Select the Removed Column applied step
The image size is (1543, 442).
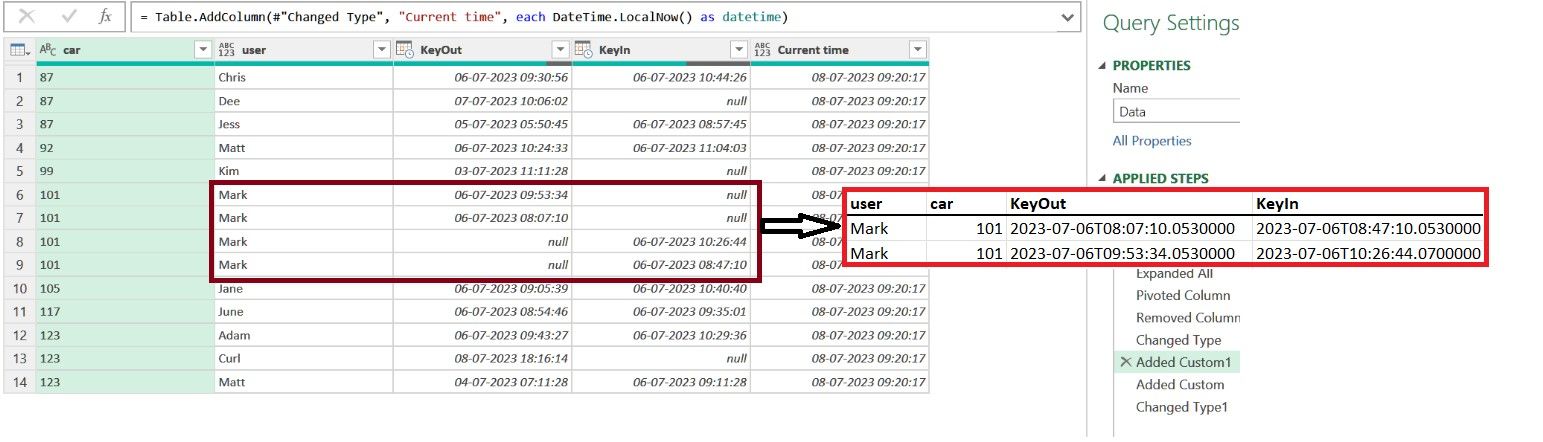point(1188,318)
